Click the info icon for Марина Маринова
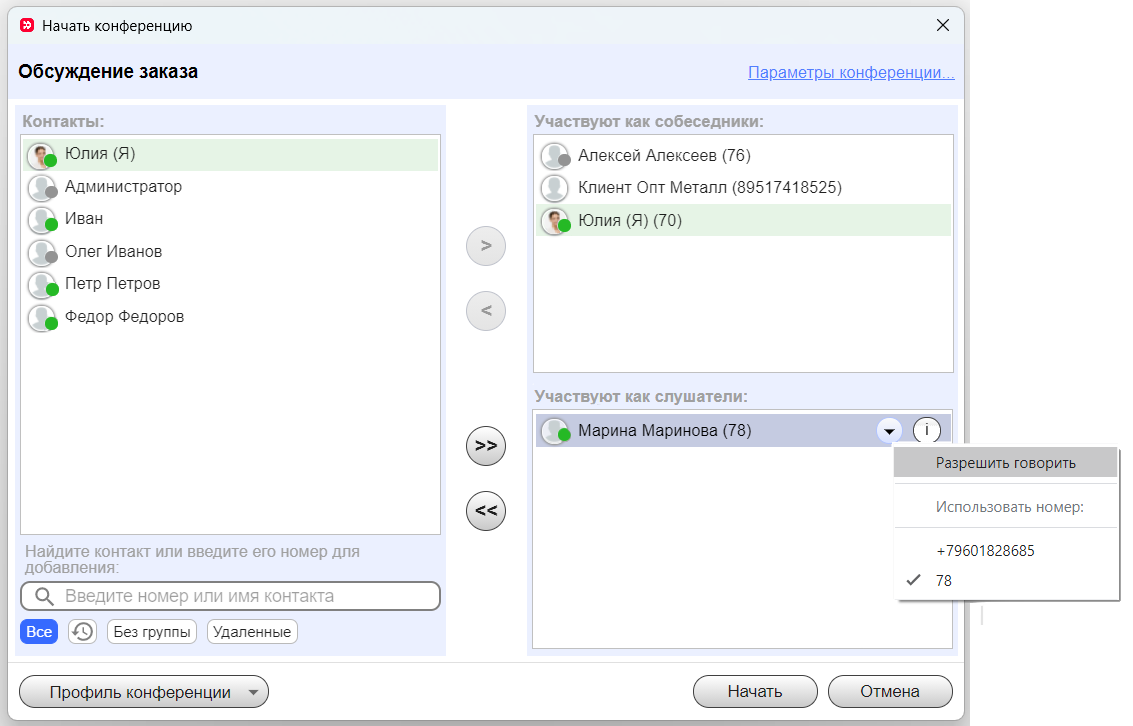This screenshot has height=726, width=1133. [927, 431]
